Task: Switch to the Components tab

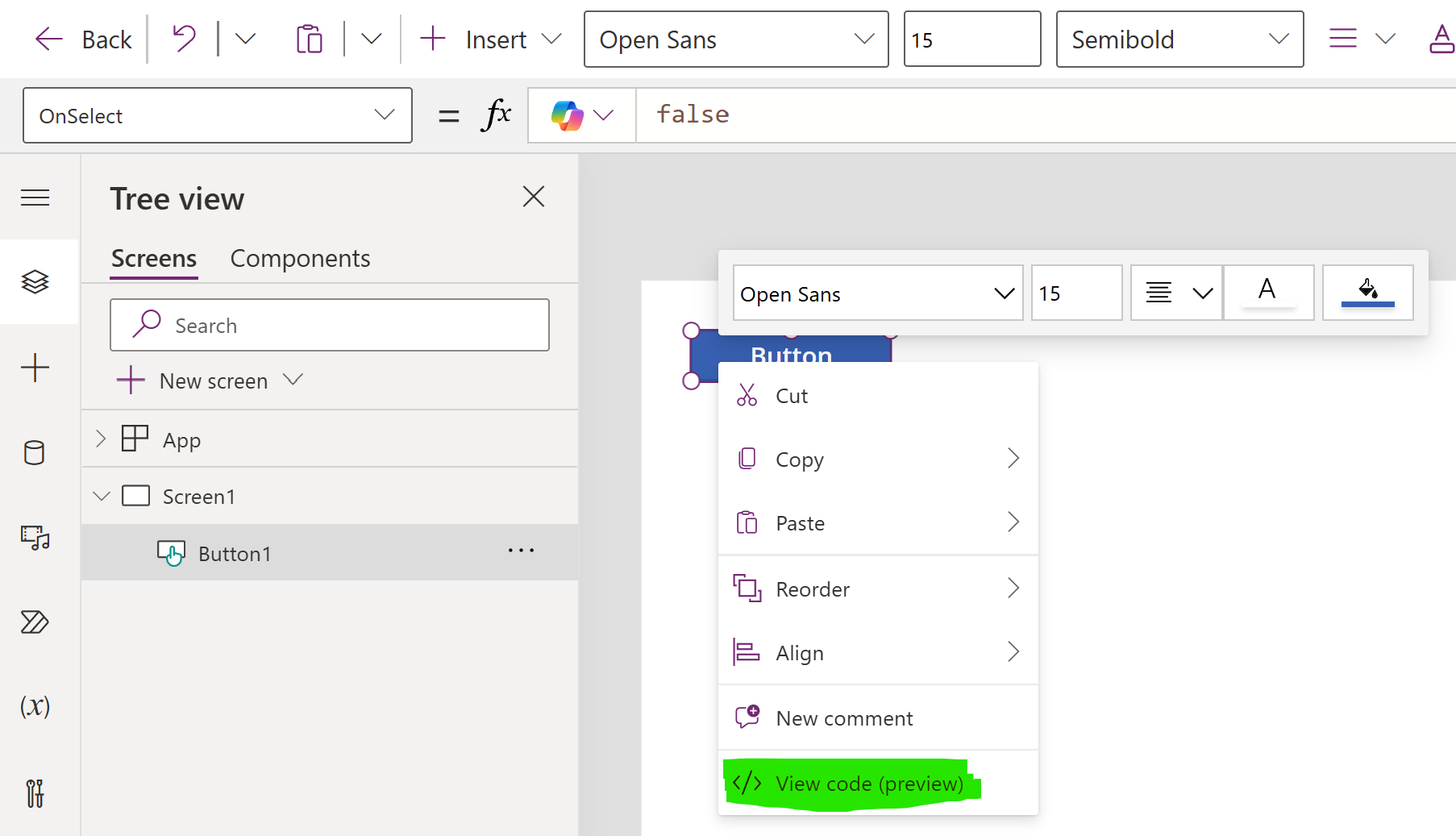Action: (x=300, y=258)
